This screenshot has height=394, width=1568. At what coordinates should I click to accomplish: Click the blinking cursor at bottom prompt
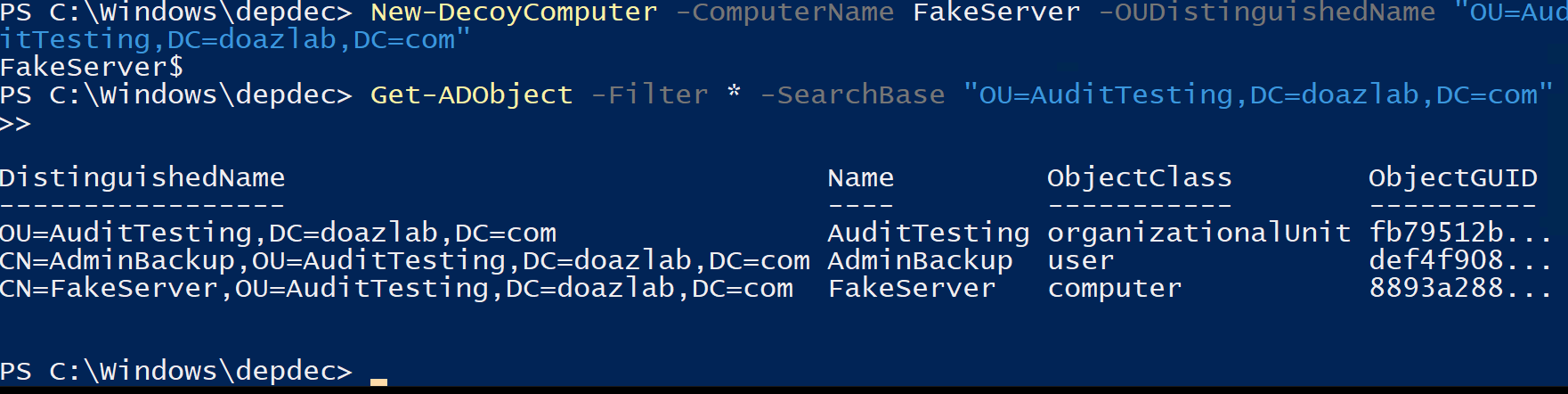pos(378,381)
